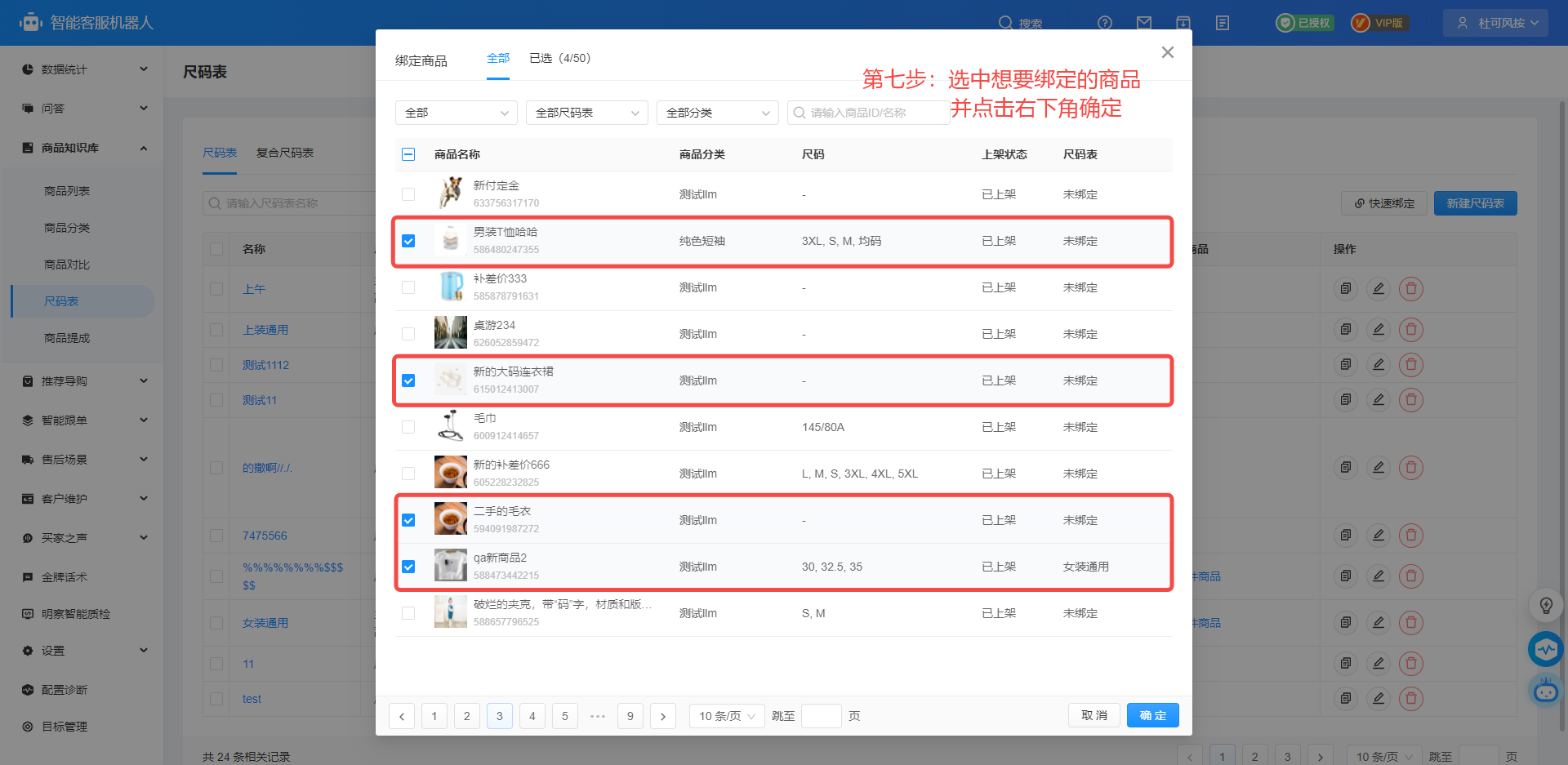Open the 全部 status dropdown
Screen dimensions: 1568x765
point(457,113)
